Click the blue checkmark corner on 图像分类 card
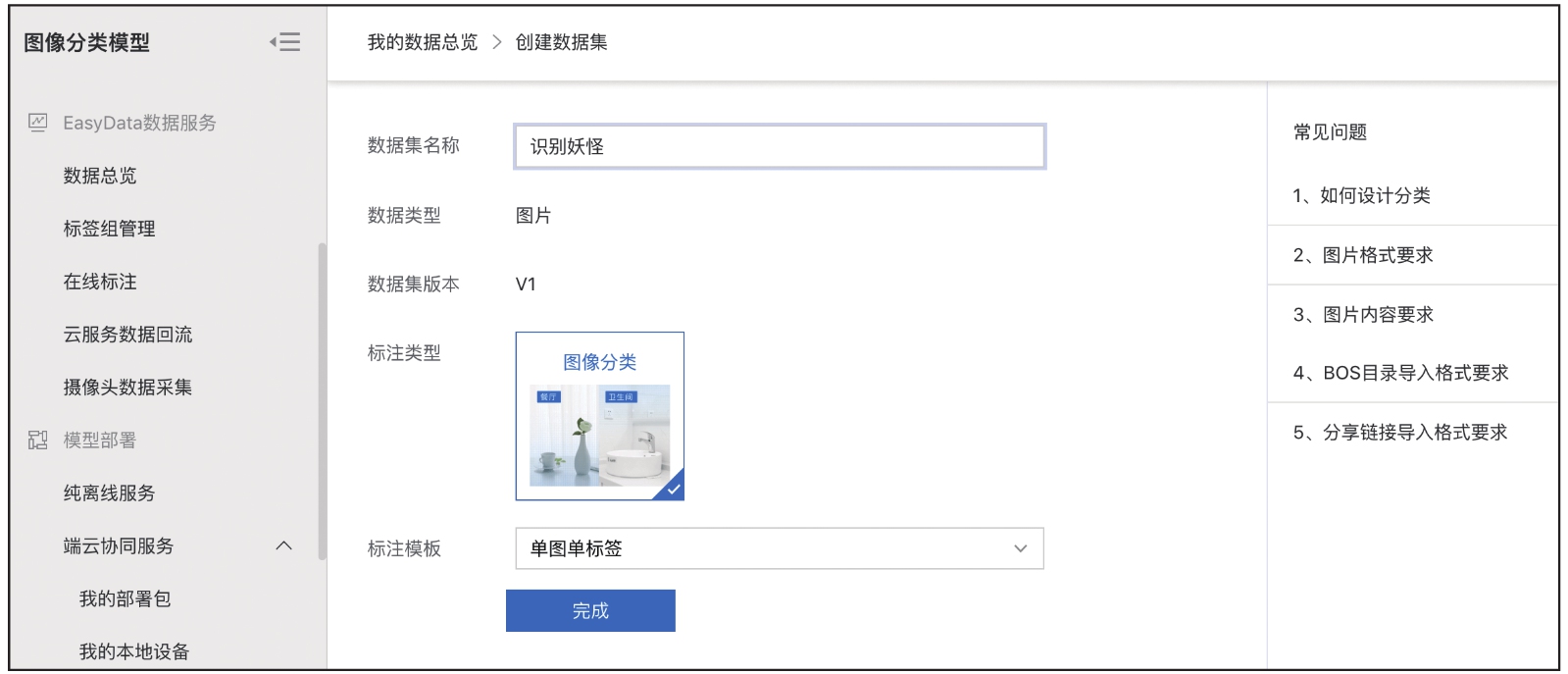Screen dimensions: 1568x674 [x=673, y=488]
